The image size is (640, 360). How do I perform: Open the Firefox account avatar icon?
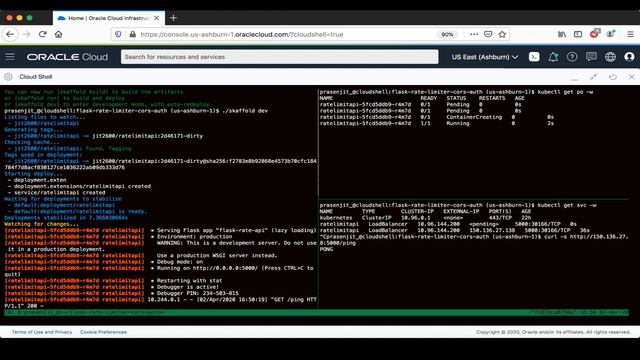coord(611,34)
